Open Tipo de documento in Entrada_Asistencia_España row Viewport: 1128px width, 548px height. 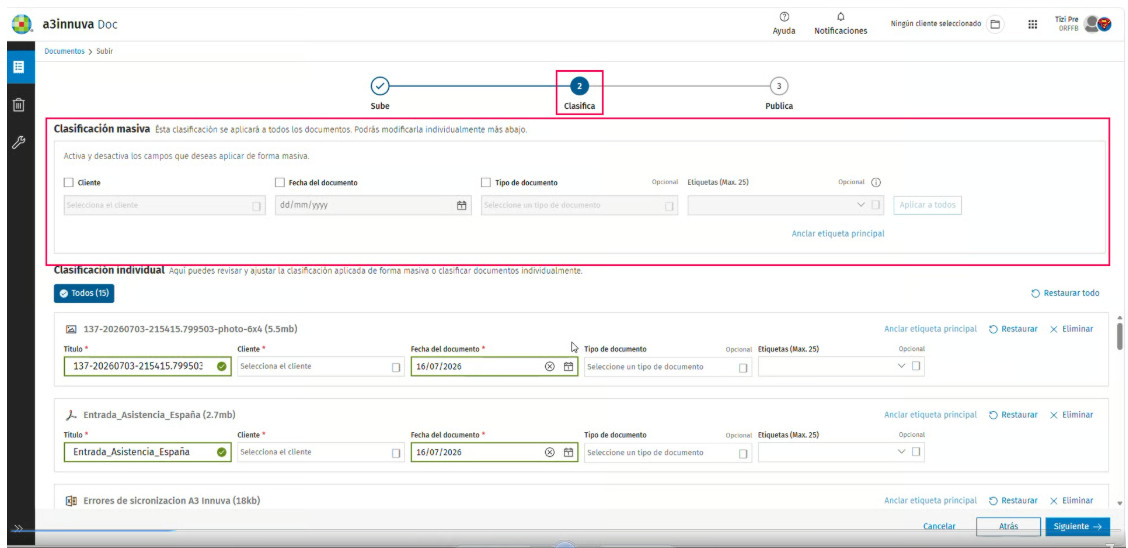668,452
